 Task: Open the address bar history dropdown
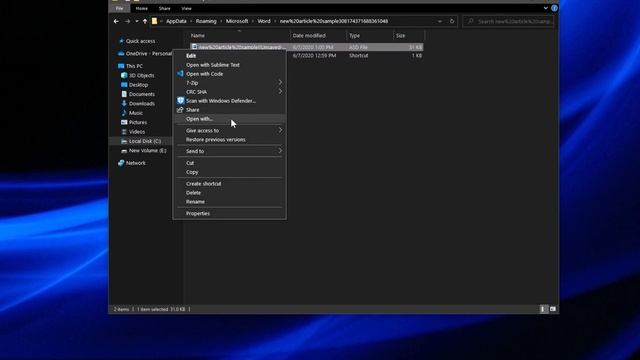coord(440,21)
